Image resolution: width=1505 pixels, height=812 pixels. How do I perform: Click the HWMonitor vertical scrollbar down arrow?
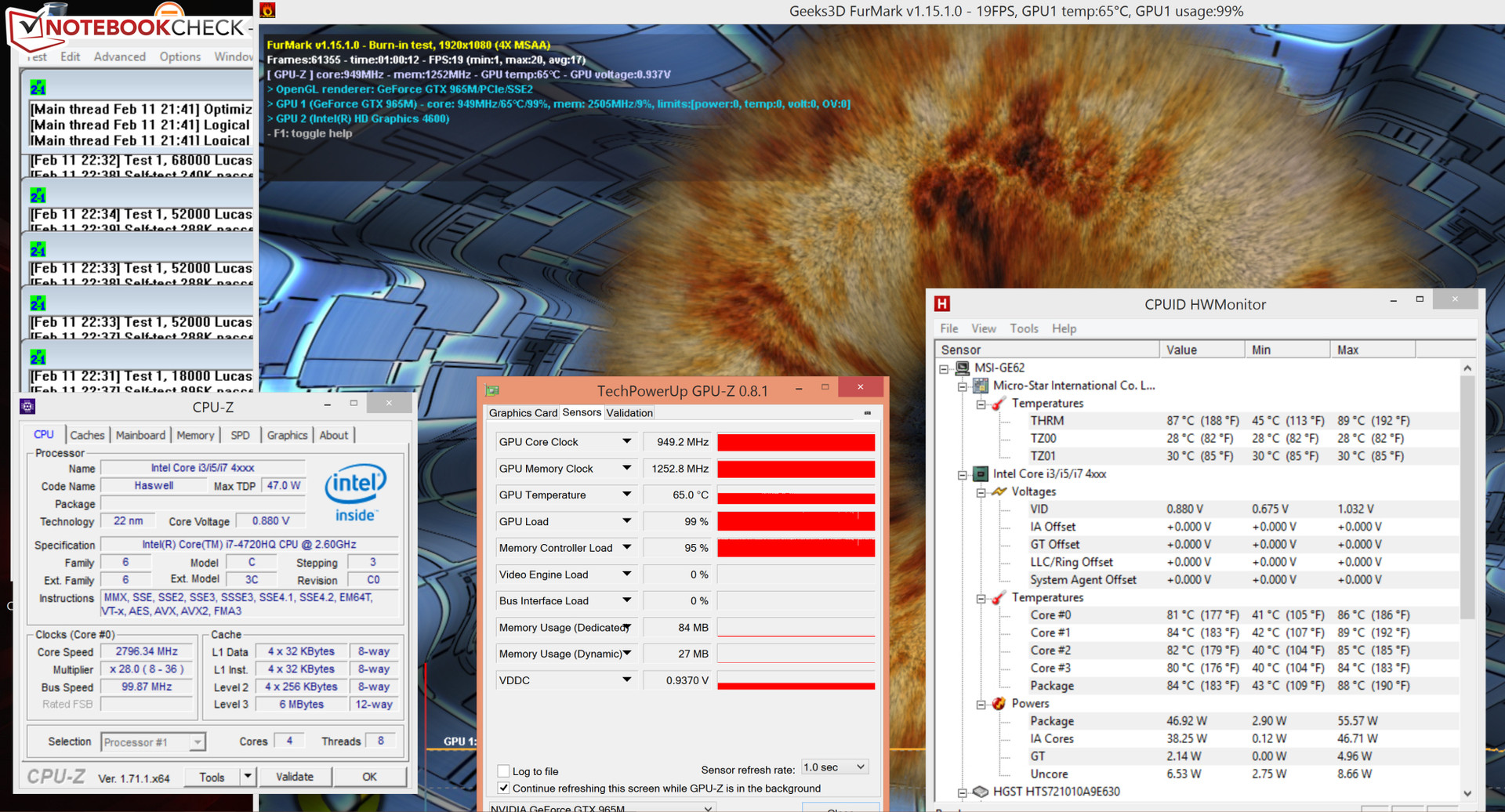[1467, 793]
